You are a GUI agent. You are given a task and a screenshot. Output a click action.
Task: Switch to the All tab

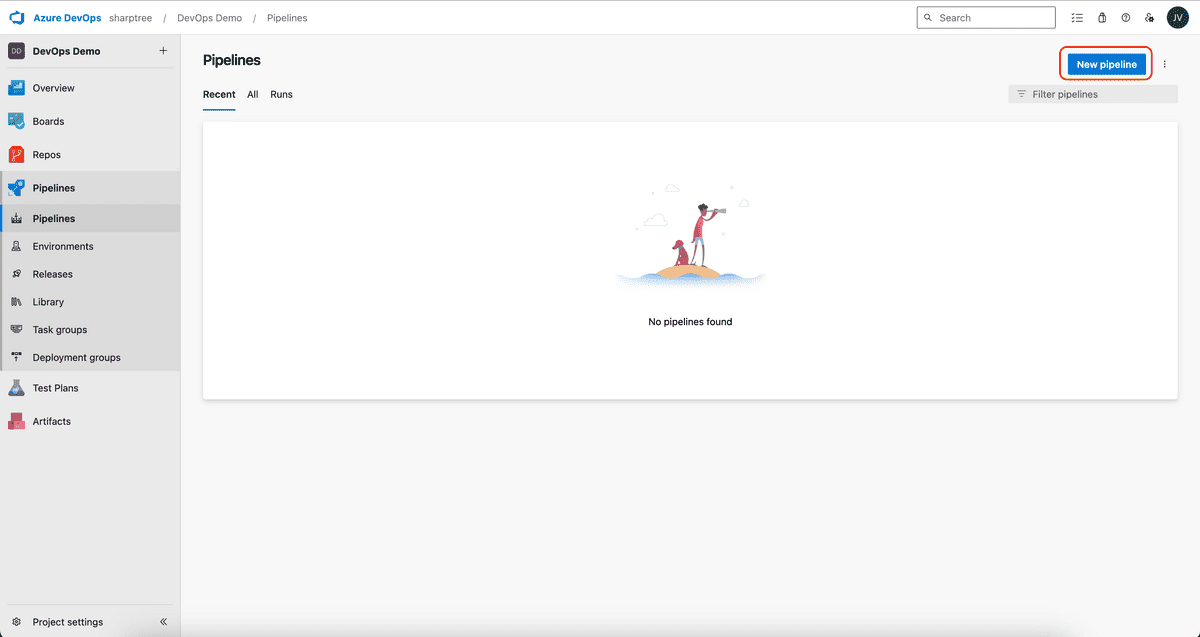click(252, 94)
